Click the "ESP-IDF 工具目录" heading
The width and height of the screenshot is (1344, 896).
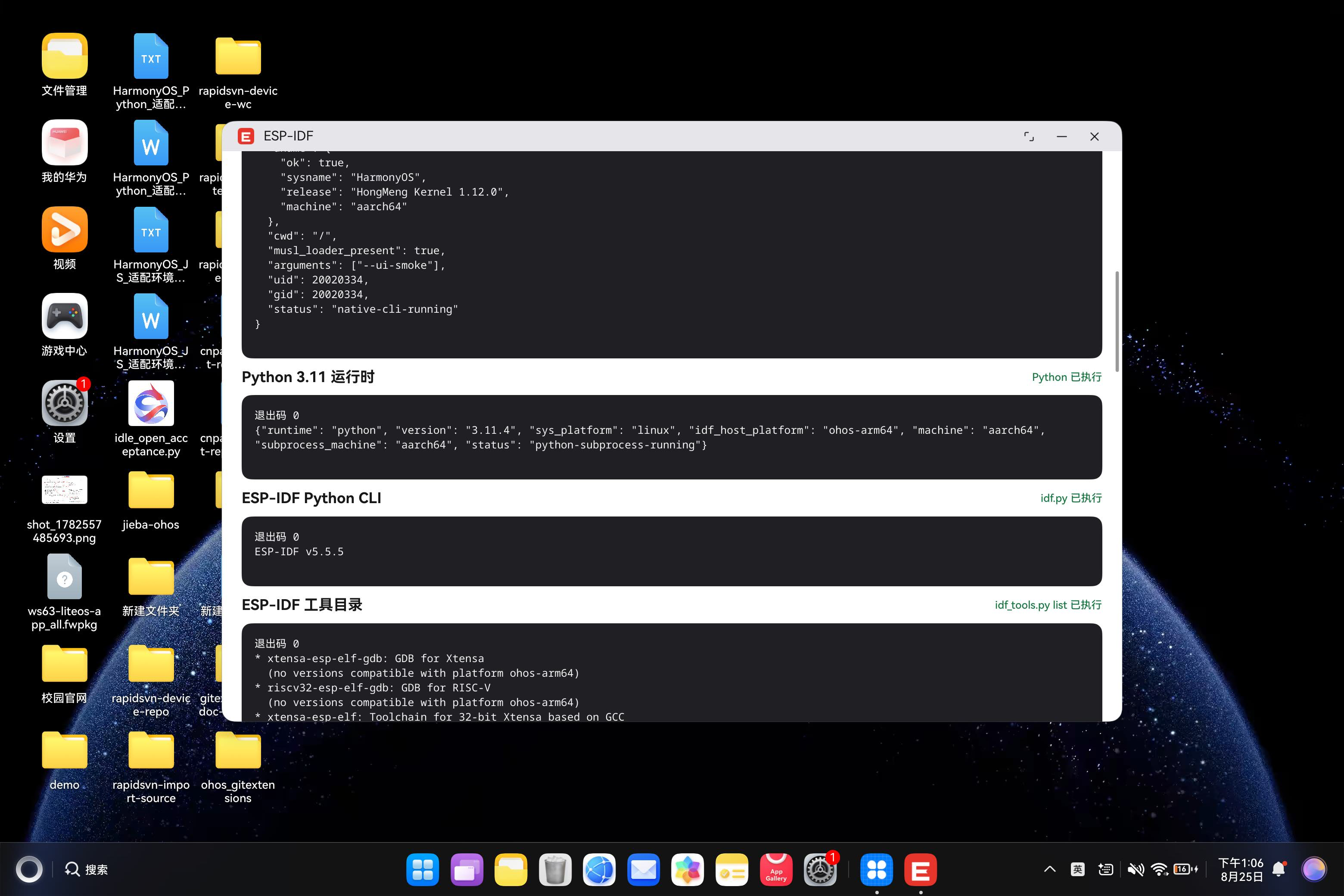click(302, 605)
